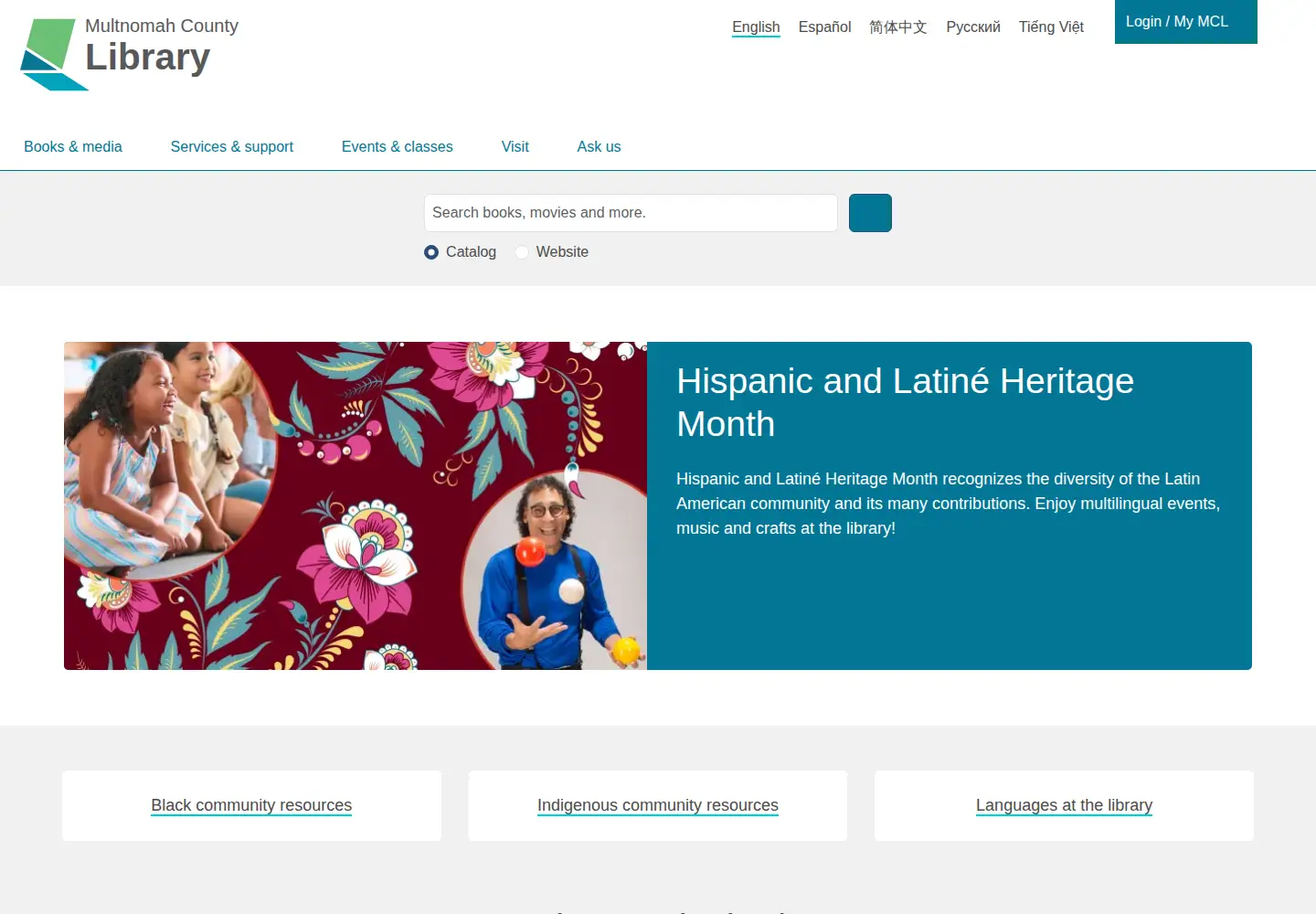Select the Website radio button
This screenshot has height=914, width=1316.
point(522,252)
